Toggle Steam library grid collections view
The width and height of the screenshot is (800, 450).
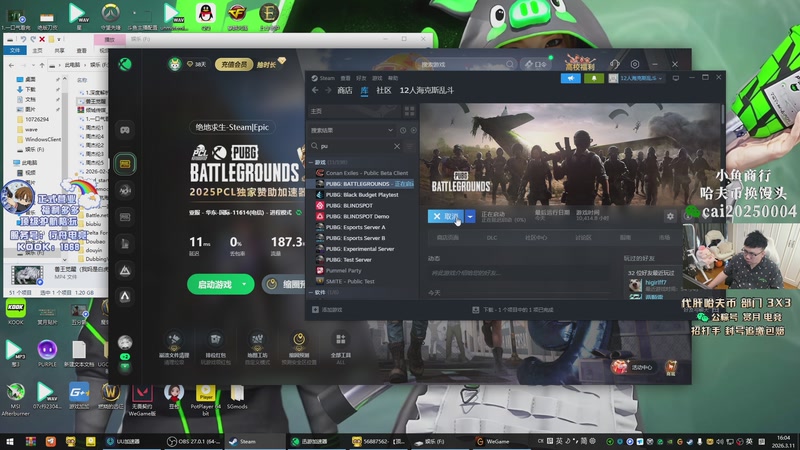coord(409,111)
